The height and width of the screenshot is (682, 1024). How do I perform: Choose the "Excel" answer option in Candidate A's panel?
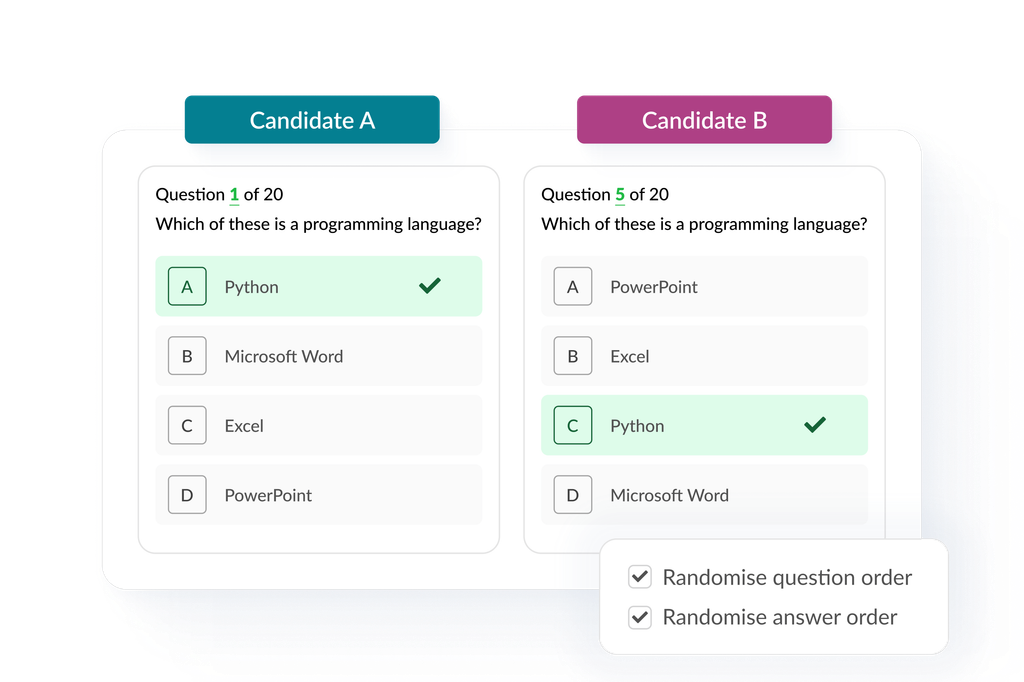(x=319, y=425)
